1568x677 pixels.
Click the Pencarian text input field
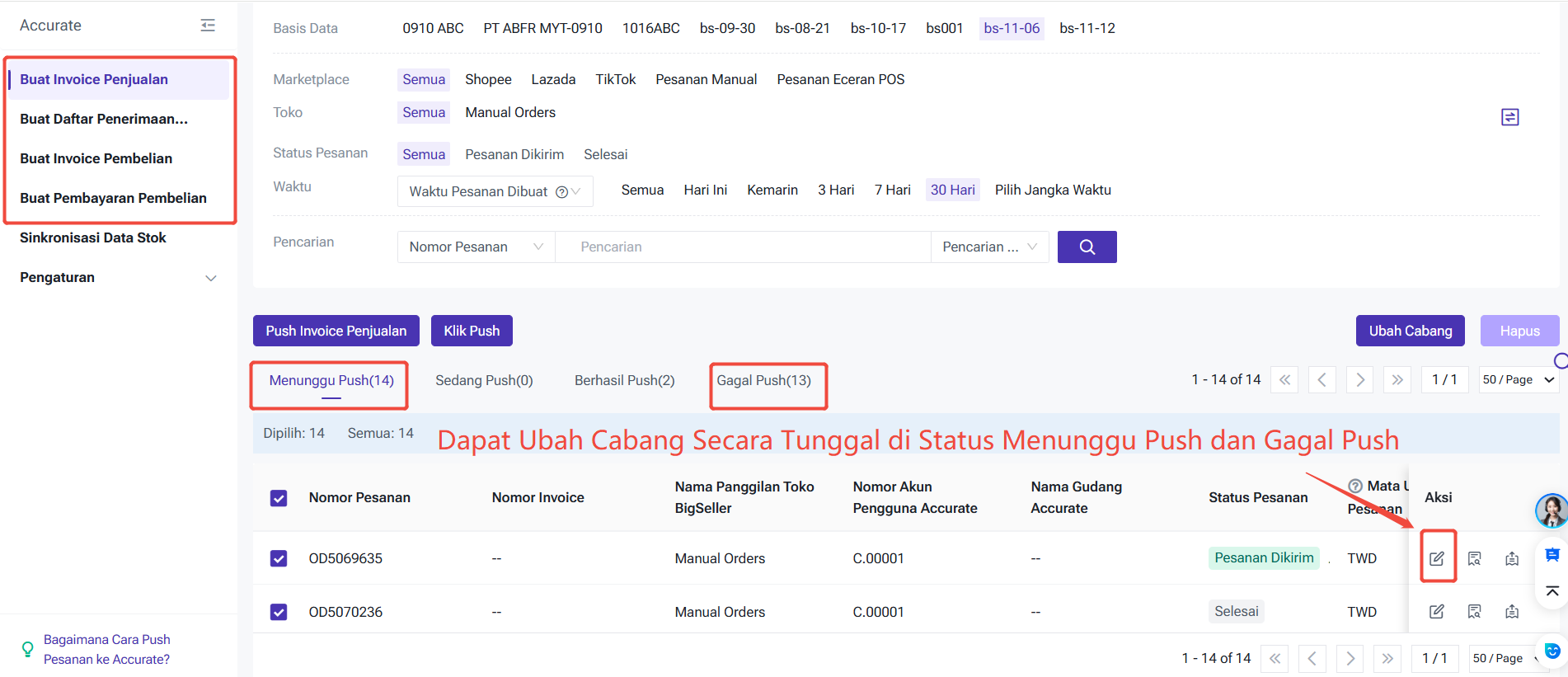coord(742,247)
